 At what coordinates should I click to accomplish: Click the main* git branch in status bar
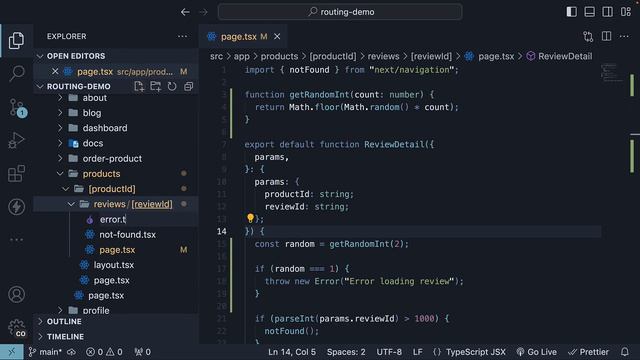coord(45,352)
